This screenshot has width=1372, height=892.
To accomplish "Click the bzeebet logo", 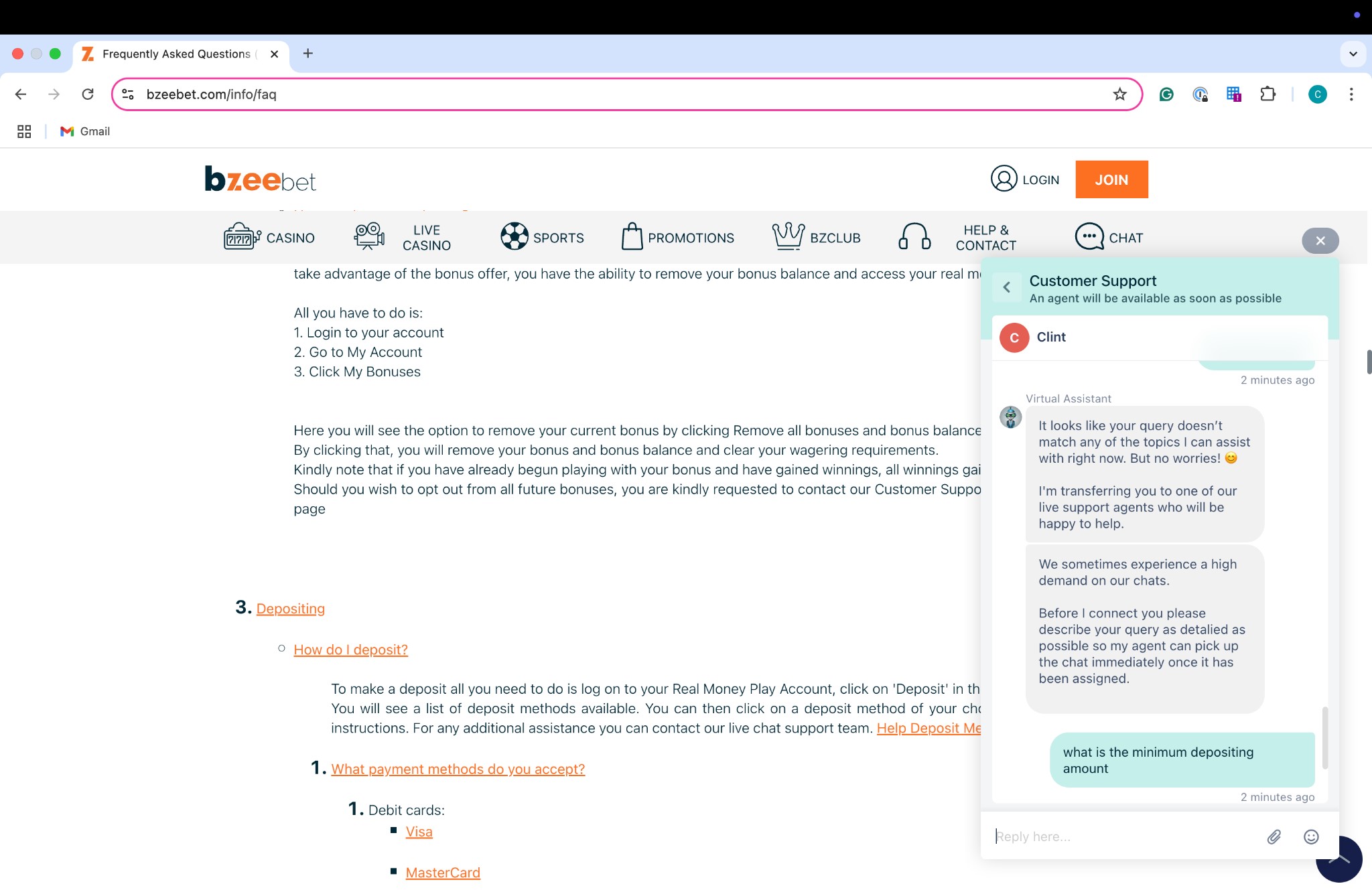I will (x=260, y=179).
